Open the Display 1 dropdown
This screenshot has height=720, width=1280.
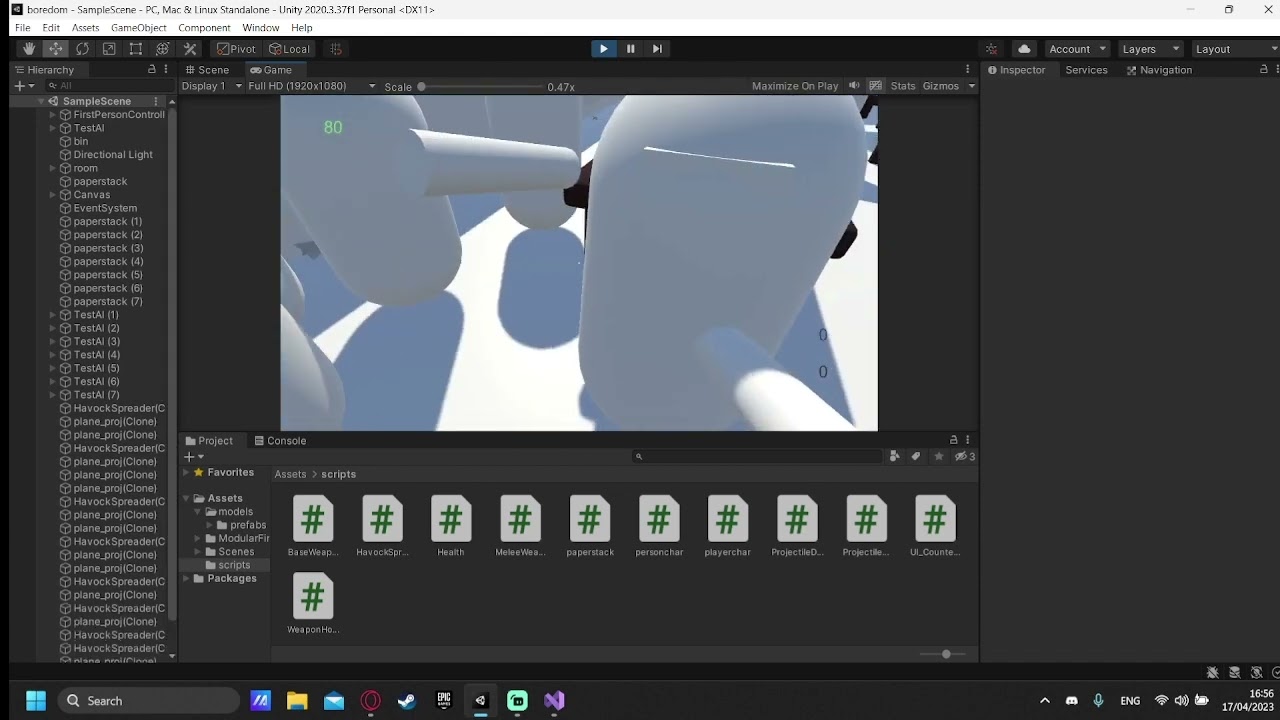[x=212, y=86]
